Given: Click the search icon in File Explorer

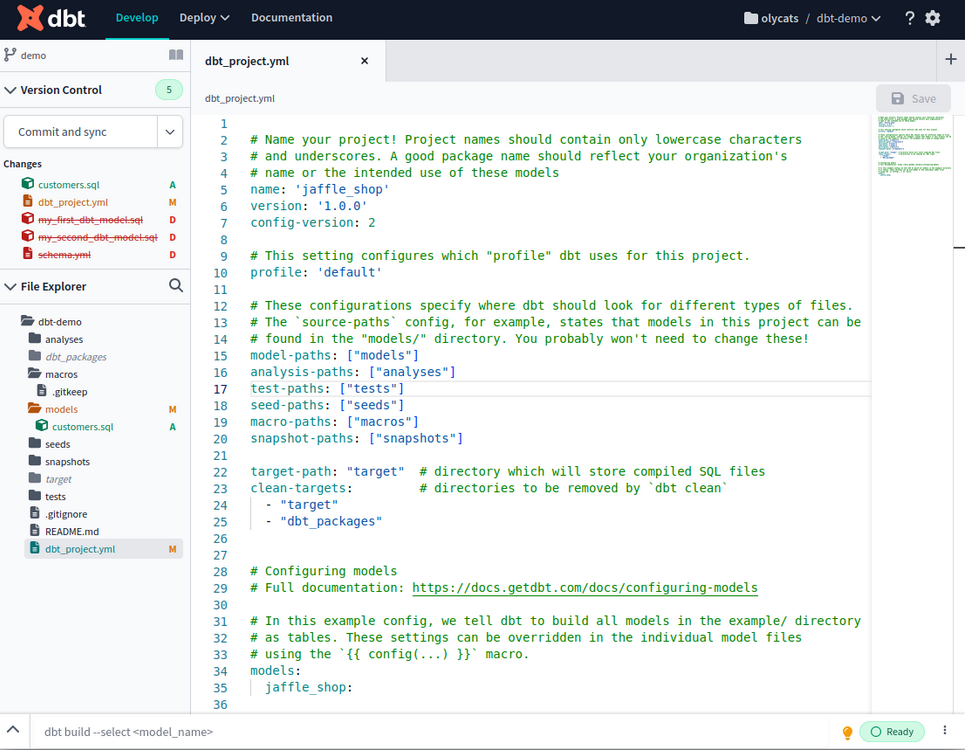Looking at the screenshot, I should (176, 286).
